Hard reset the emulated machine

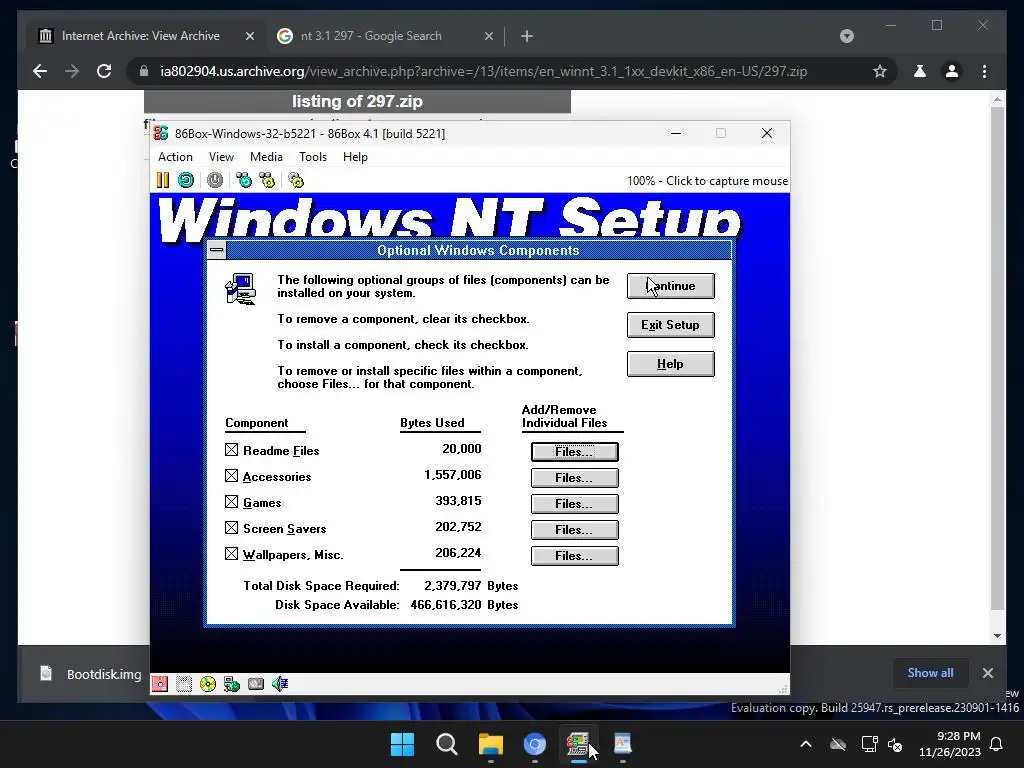pos(186,180)
